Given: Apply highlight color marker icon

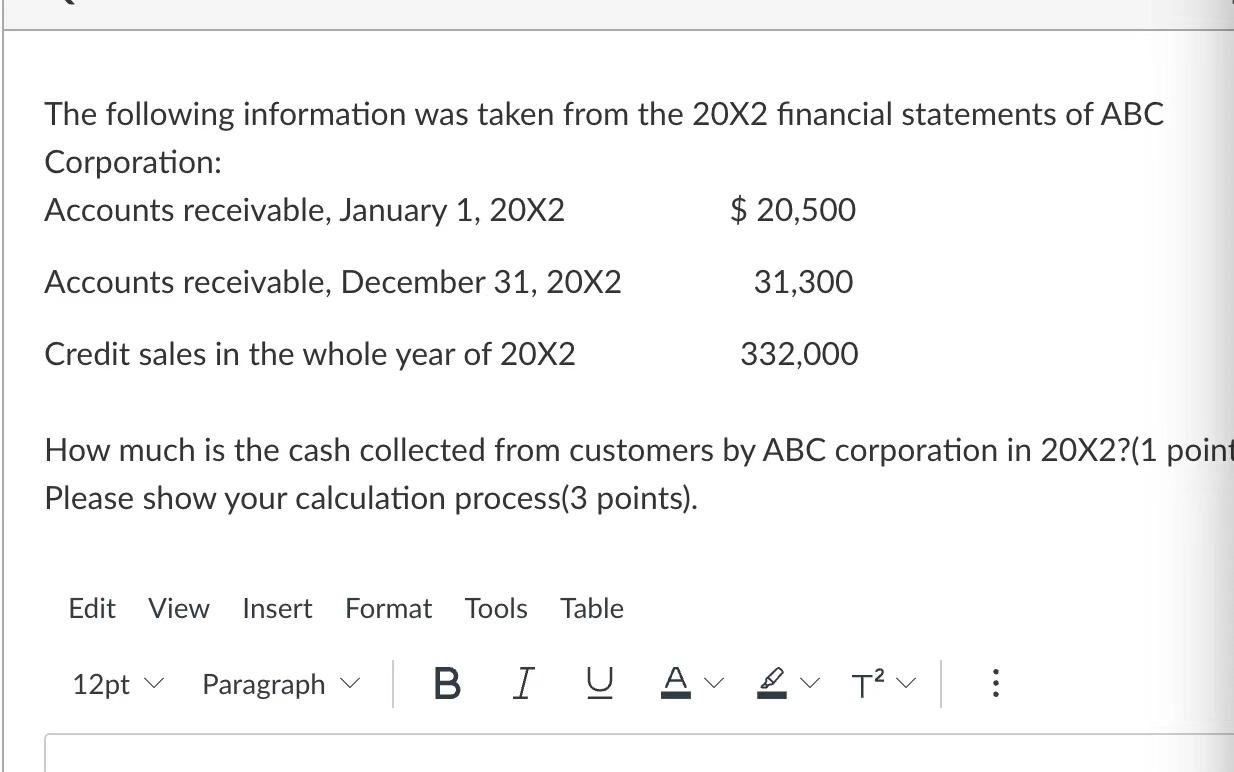Looking at the screenshot, I should click(769, 684).
